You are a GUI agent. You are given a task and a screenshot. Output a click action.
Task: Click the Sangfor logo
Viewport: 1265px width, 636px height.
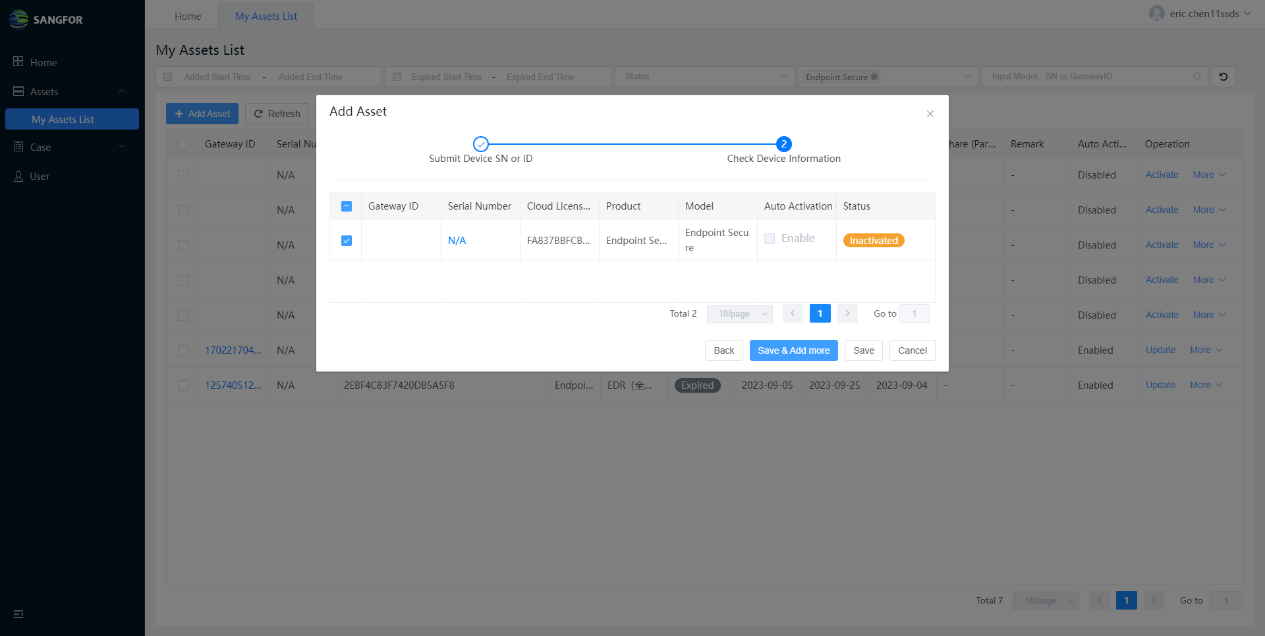click(45, 19)
